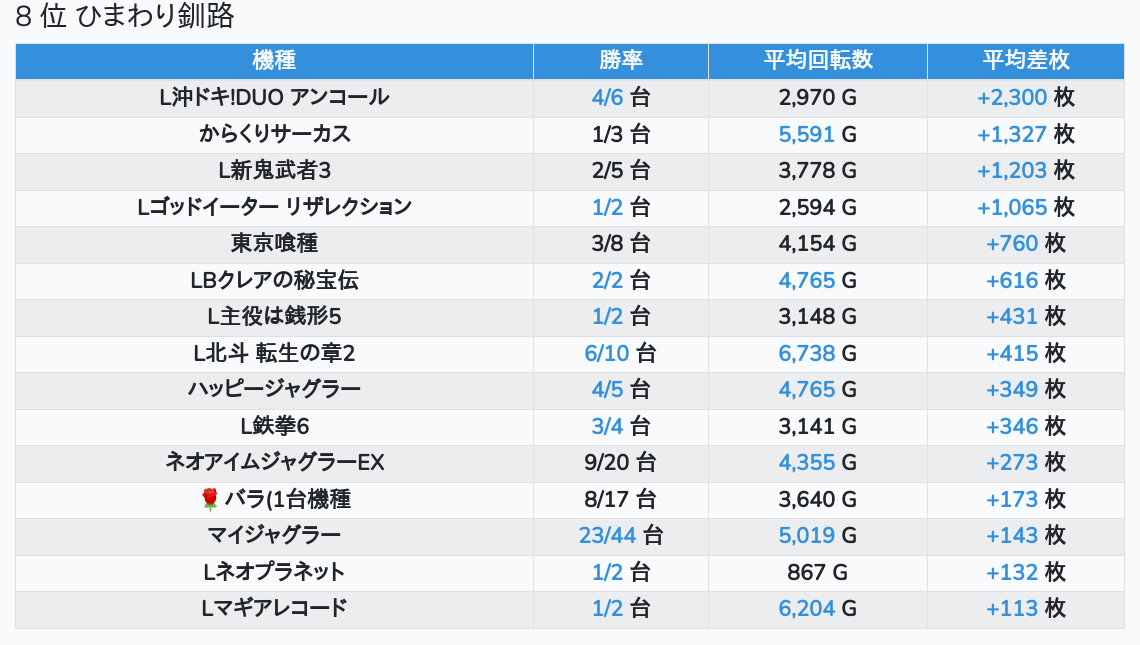Select the ハッピージャグラー machine
Image resolution: width=1140 pixels, height=645 pixels.
pos(274,389)
